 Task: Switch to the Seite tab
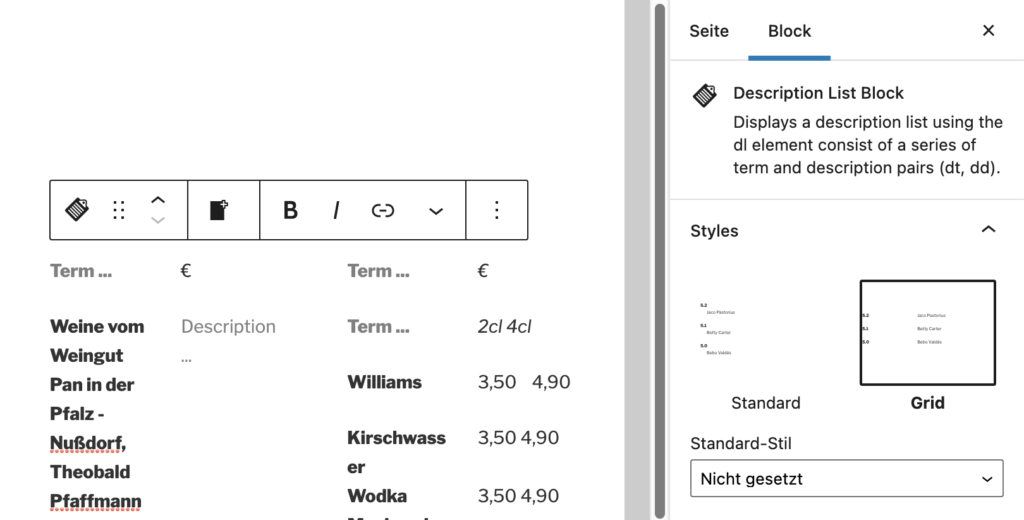point(709,31)
